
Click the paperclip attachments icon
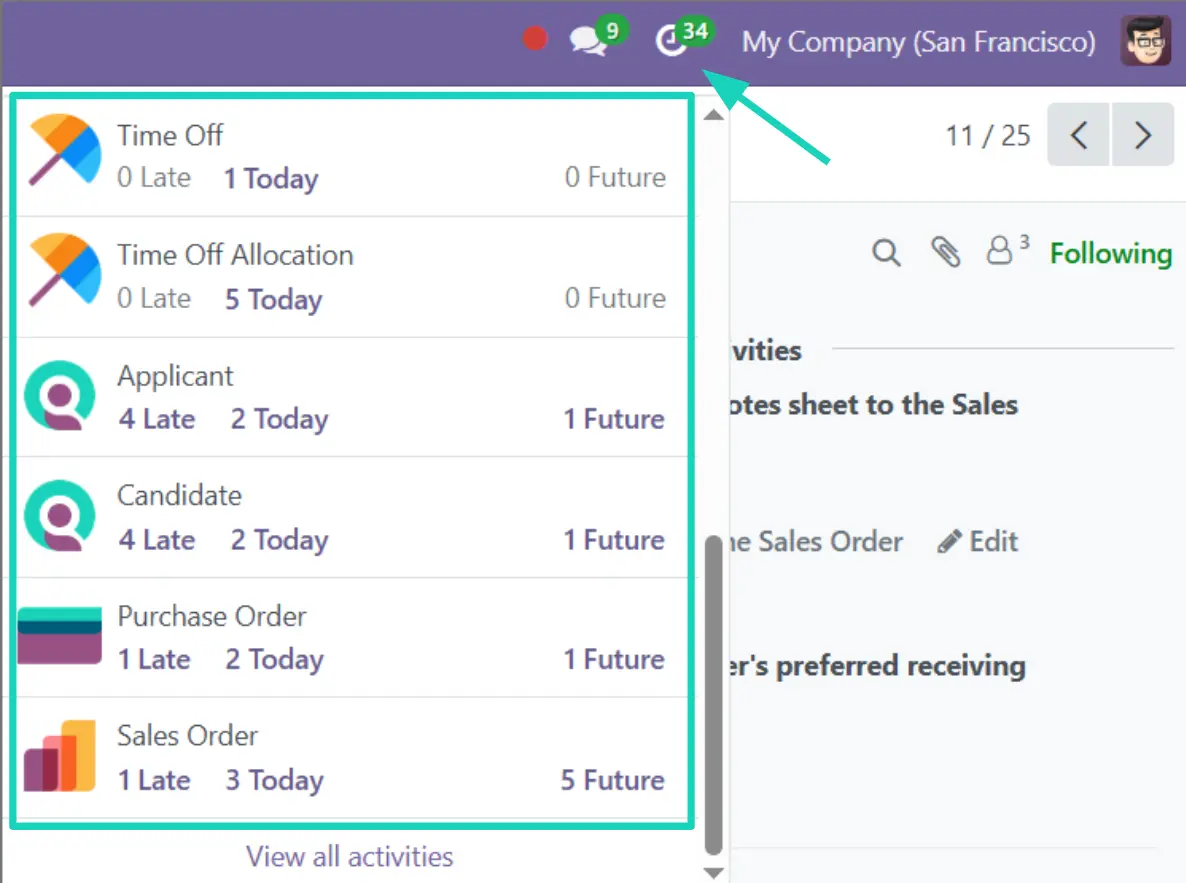coord(945,253)
